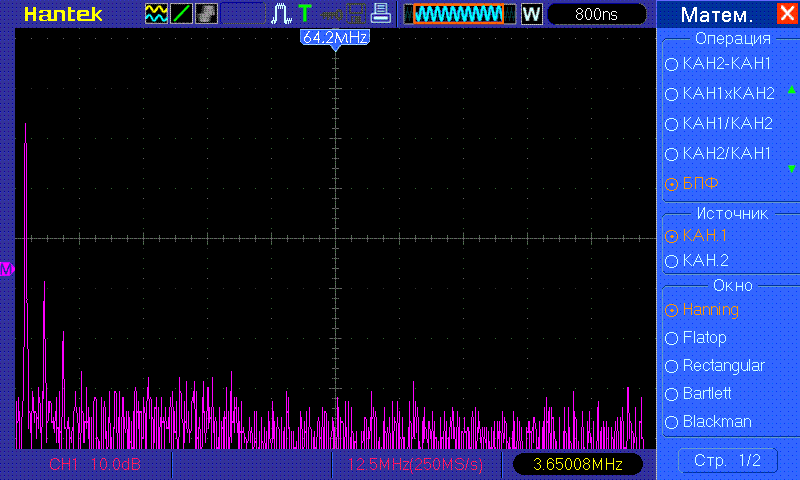This screenshot has width=800, height=480.
Task: Click the purple M math channel marker
Action: (x=6, y=269)
